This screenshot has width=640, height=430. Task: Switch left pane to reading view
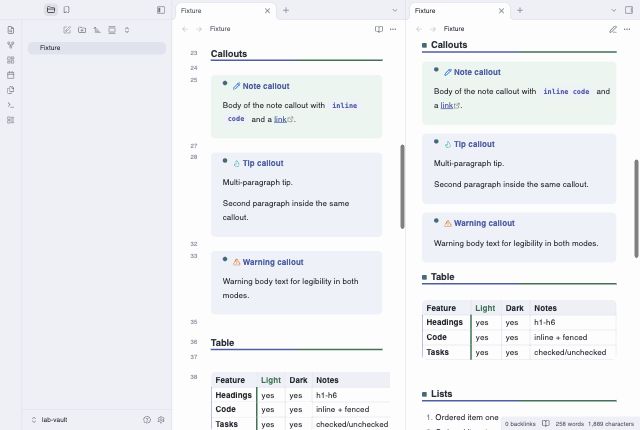click(x=379, y=29)
